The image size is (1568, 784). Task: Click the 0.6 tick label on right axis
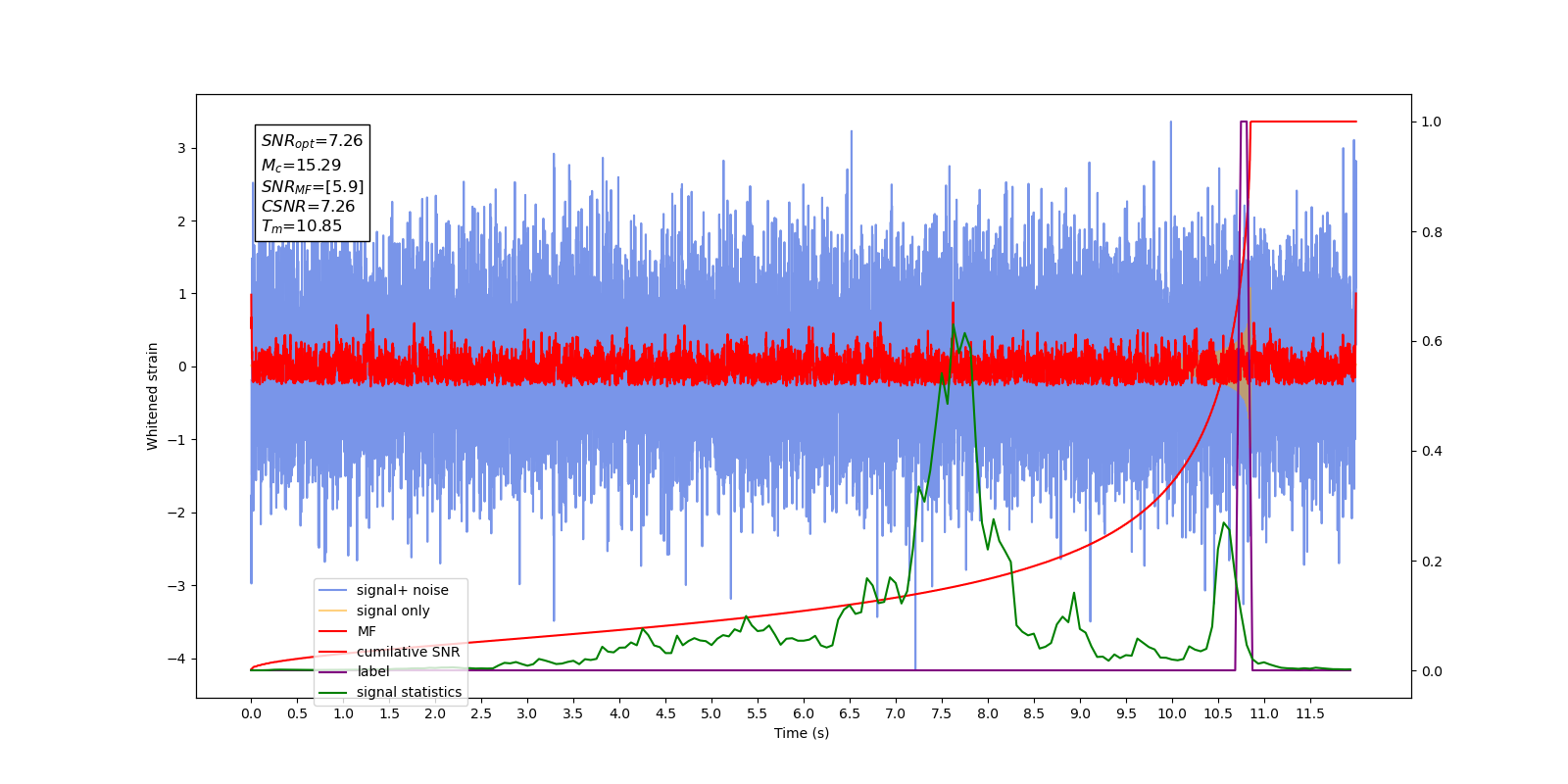tap(1432, 341)
